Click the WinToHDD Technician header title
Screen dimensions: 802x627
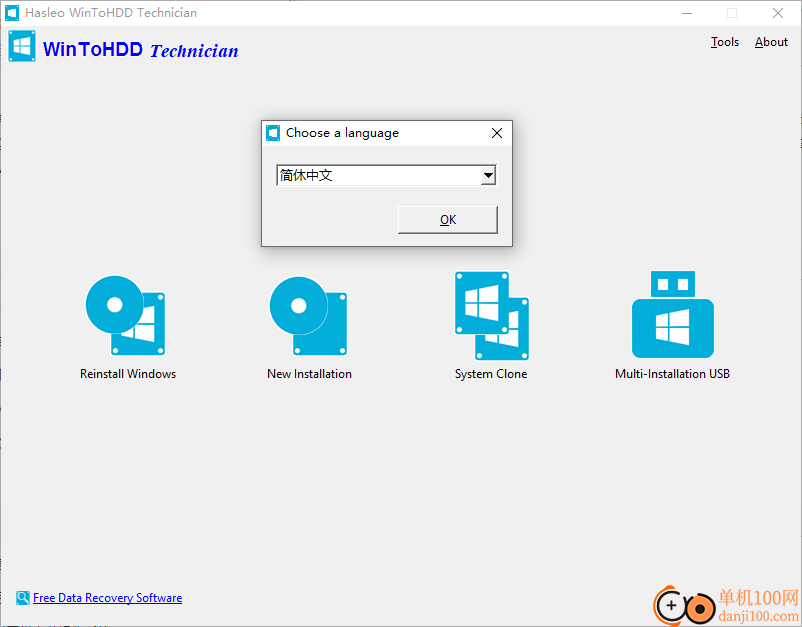click(141, 50)
